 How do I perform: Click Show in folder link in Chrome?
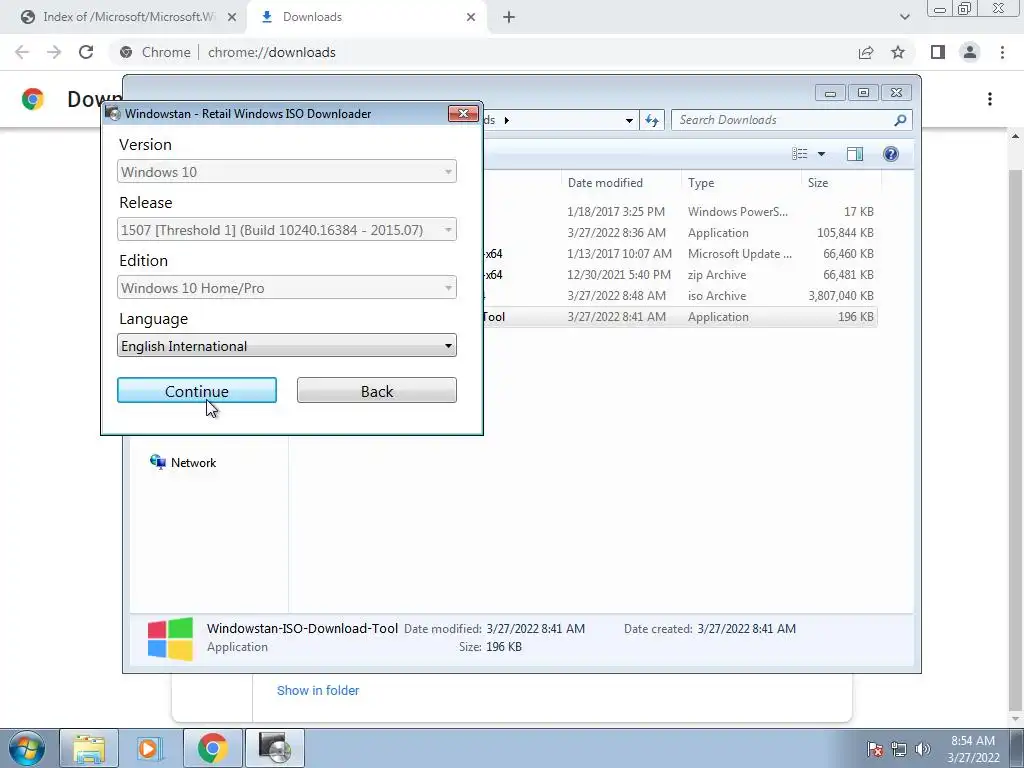point(318,690)
